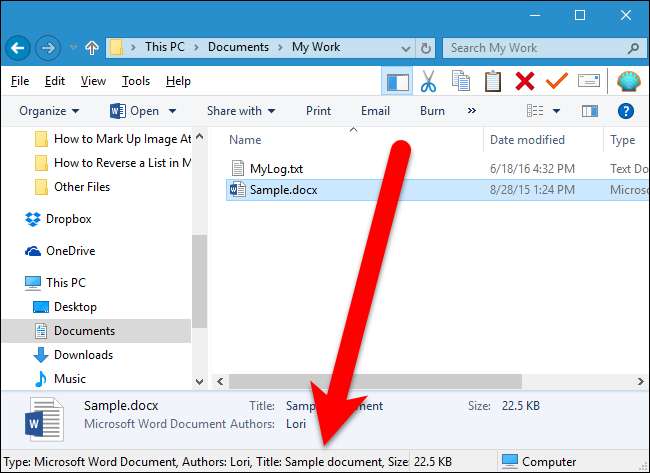
Task: Click the Burn command
Action: click(x=432, y=111)
